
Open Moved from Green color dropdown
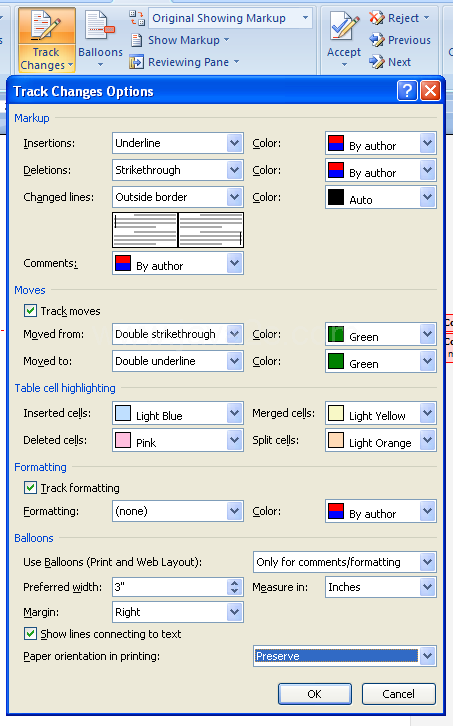click(x=381, y=334)
